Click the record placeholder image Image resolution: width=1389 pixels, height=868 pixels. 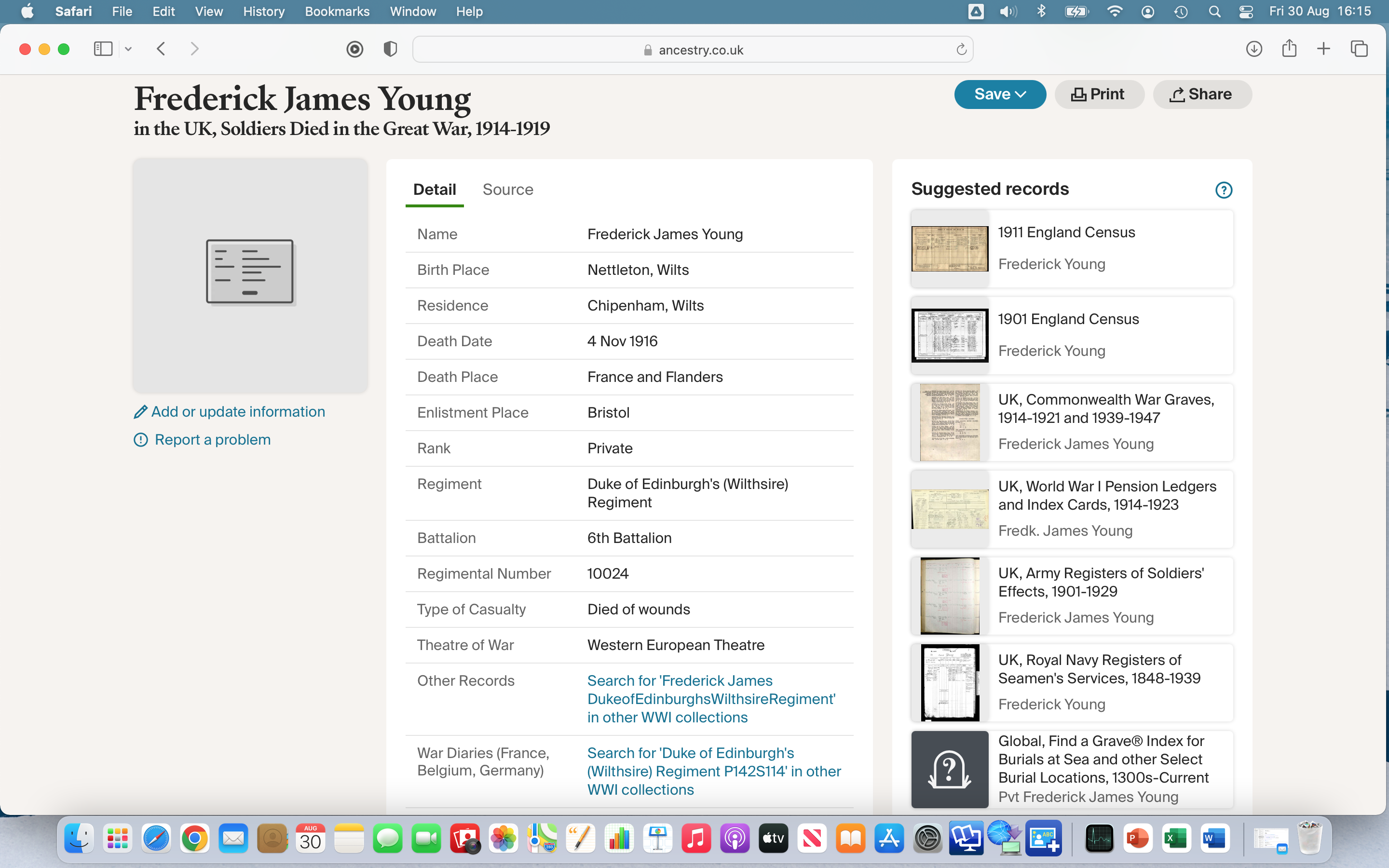(250, 275)
